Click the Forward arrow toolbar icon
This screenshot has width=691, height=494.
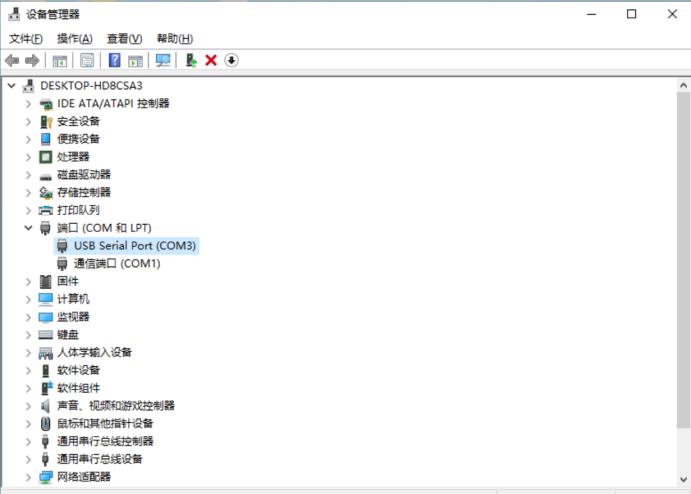tap(32, 60)
